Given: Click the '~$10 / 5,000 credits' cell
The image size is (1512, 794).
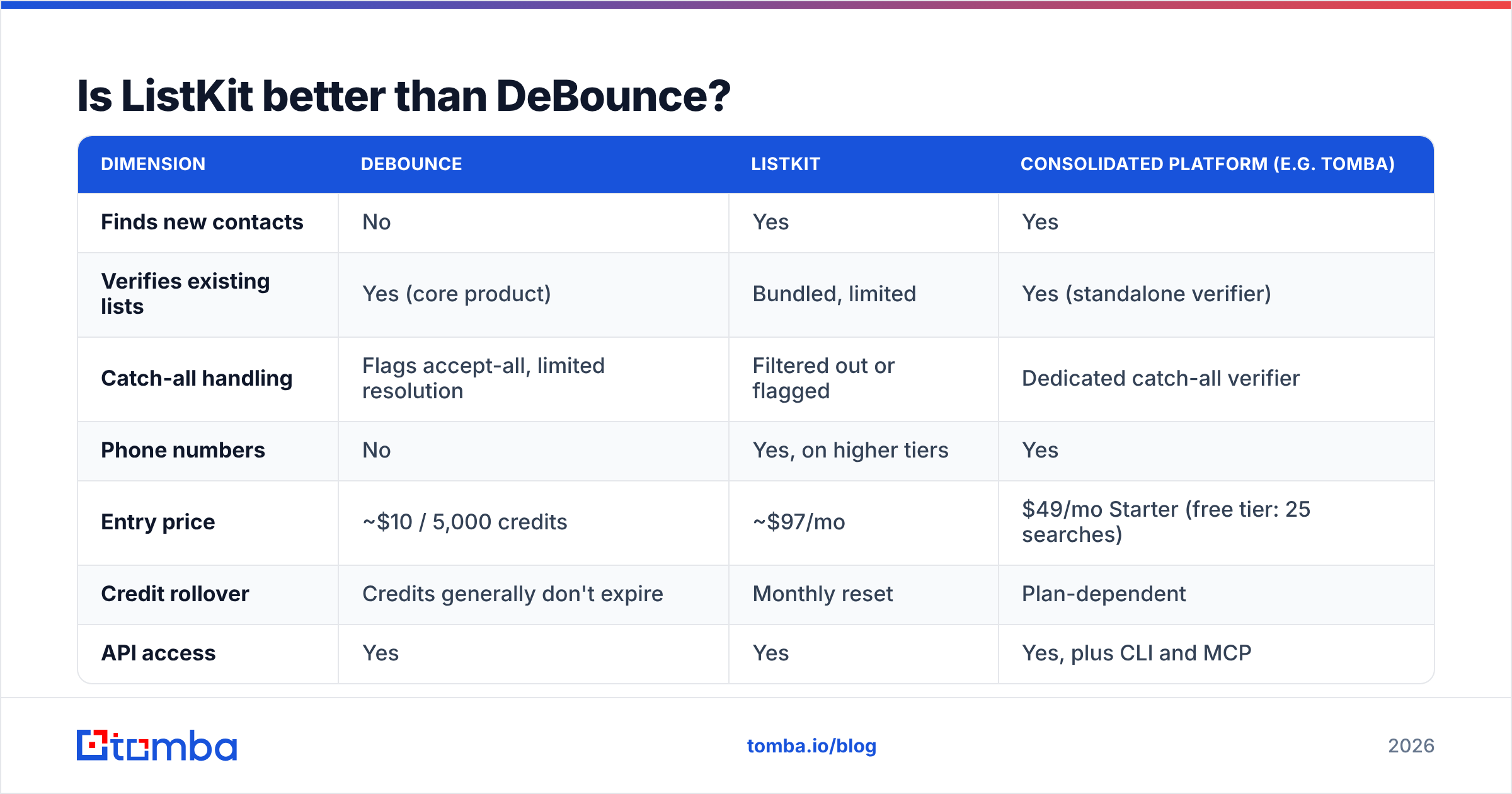Looking at the screenshot, I should click(x=465, y=522).
